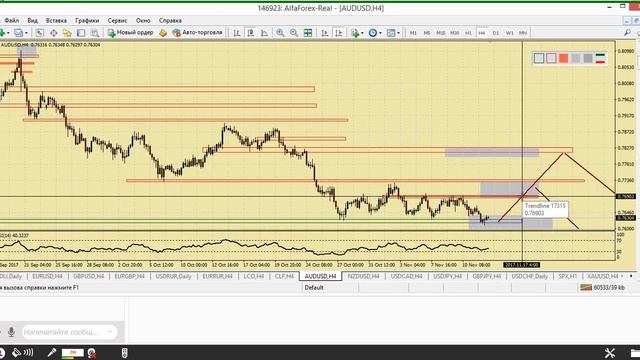Open the Navigator star-folder icon
Viewport: 640px width, 360px height.
67,33
